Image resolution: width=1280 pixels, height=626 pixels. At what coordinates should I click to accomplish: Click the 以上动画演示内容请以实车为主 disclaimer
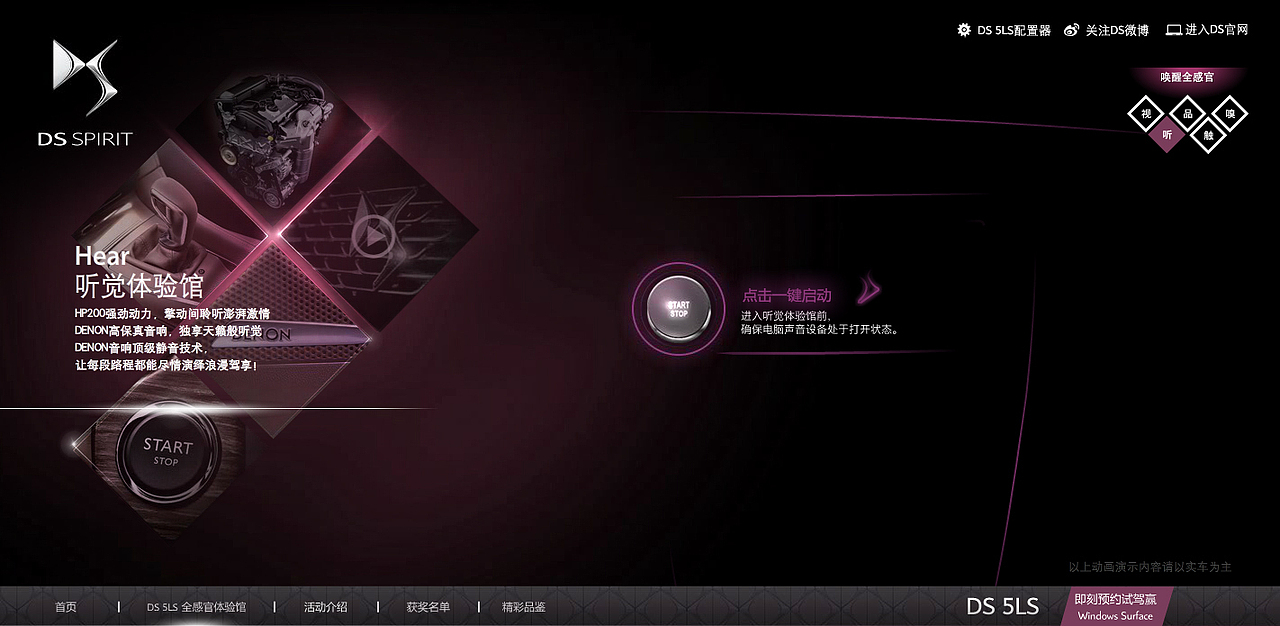1150,567
